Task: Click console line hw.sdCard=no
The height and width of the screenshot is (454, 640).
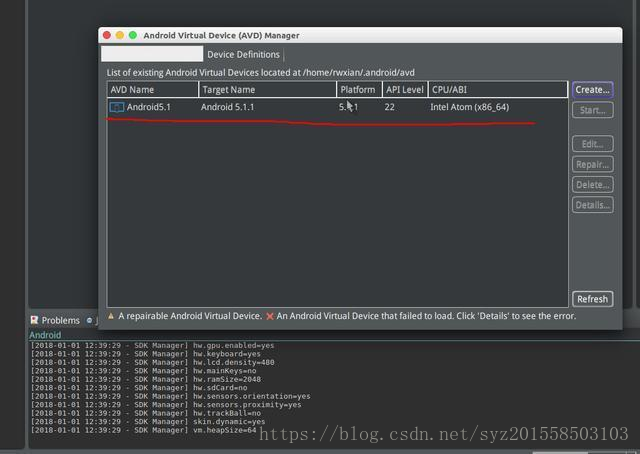Action: tap(139, 388)
